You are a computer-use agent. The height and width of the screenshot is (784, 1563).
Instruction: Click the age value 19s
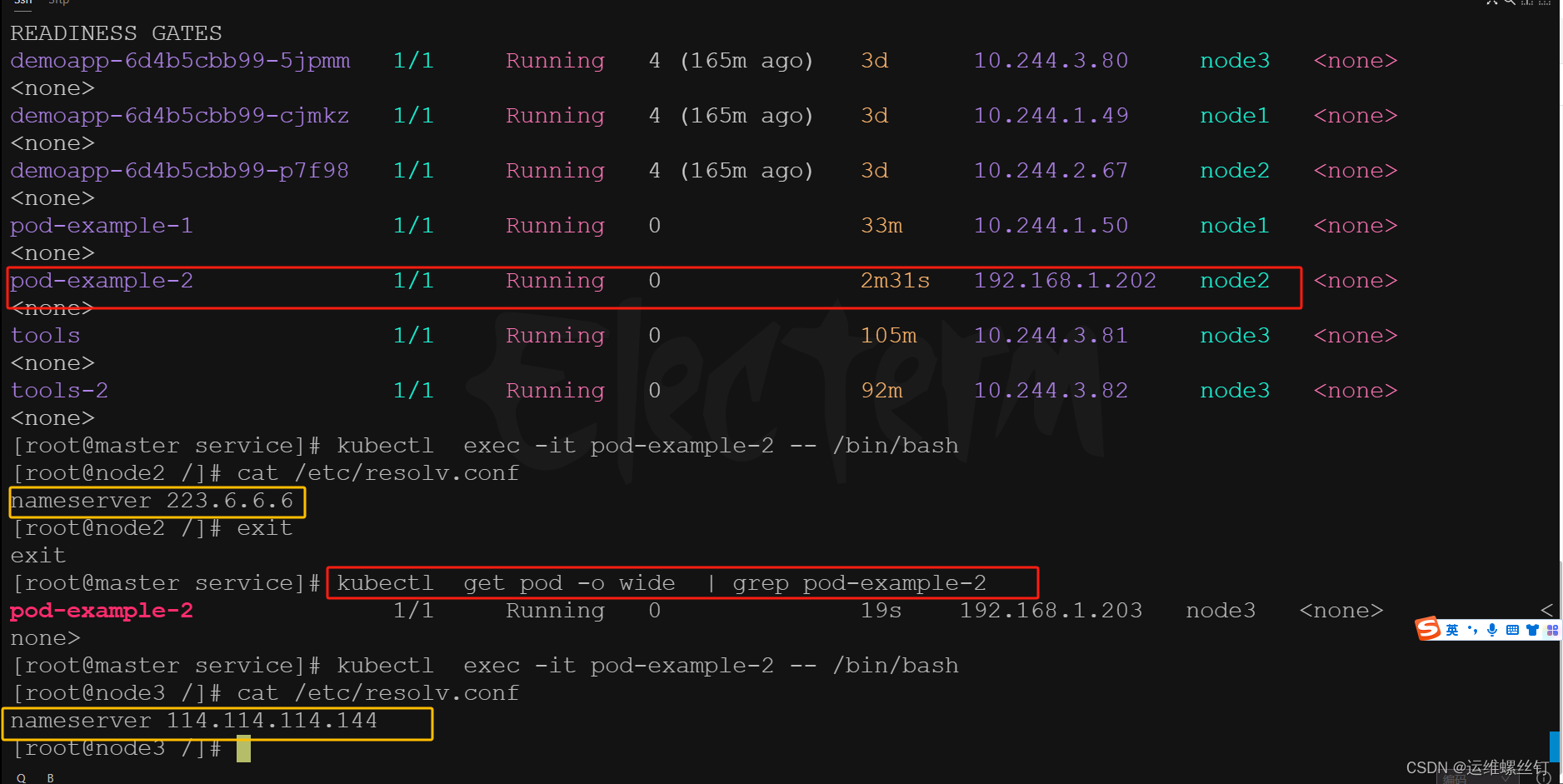(x=881, y=611)
